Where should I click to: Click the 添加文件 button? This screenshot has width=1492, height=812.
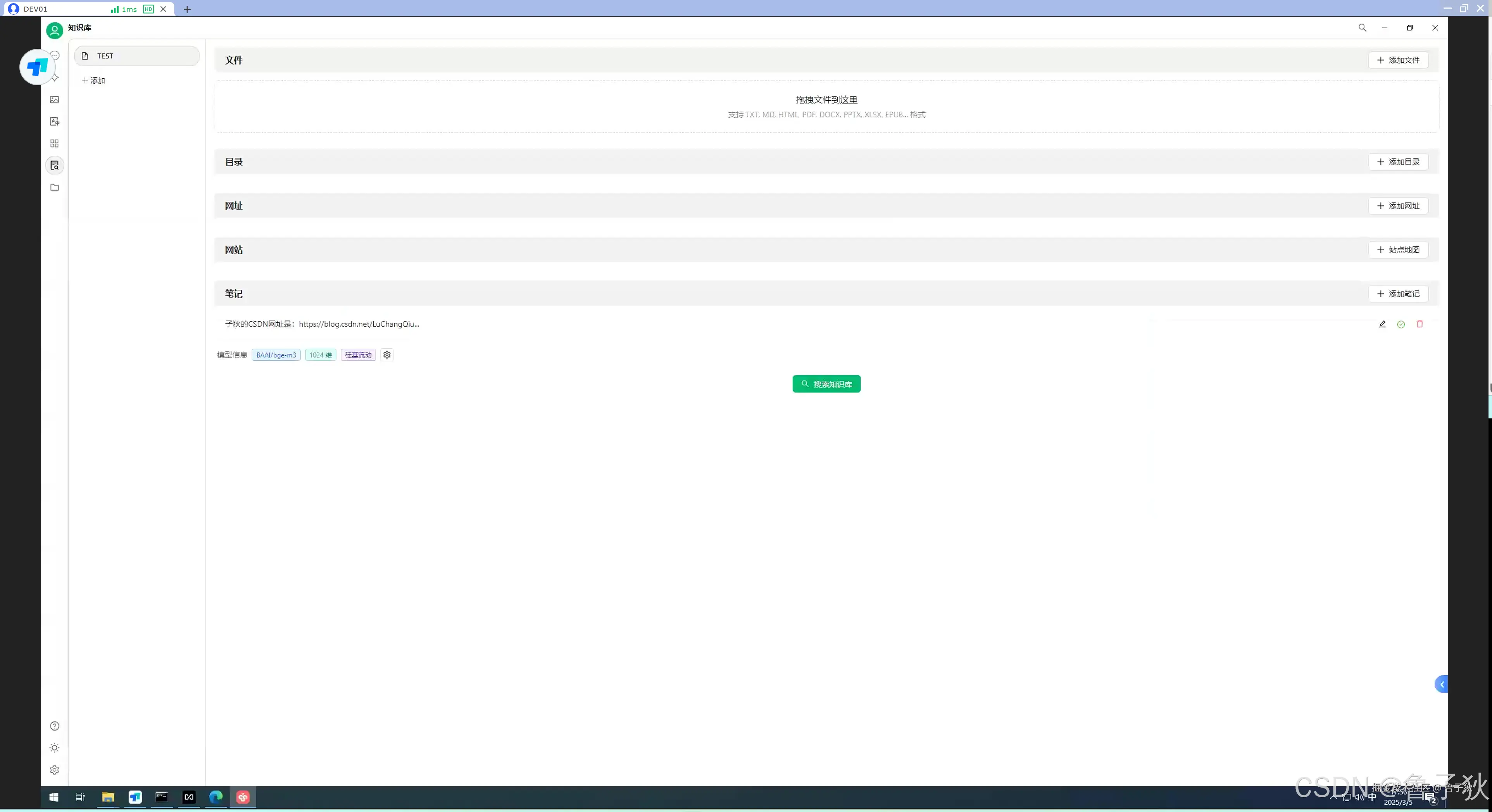pyautogui.click(x=1397, y=60)
